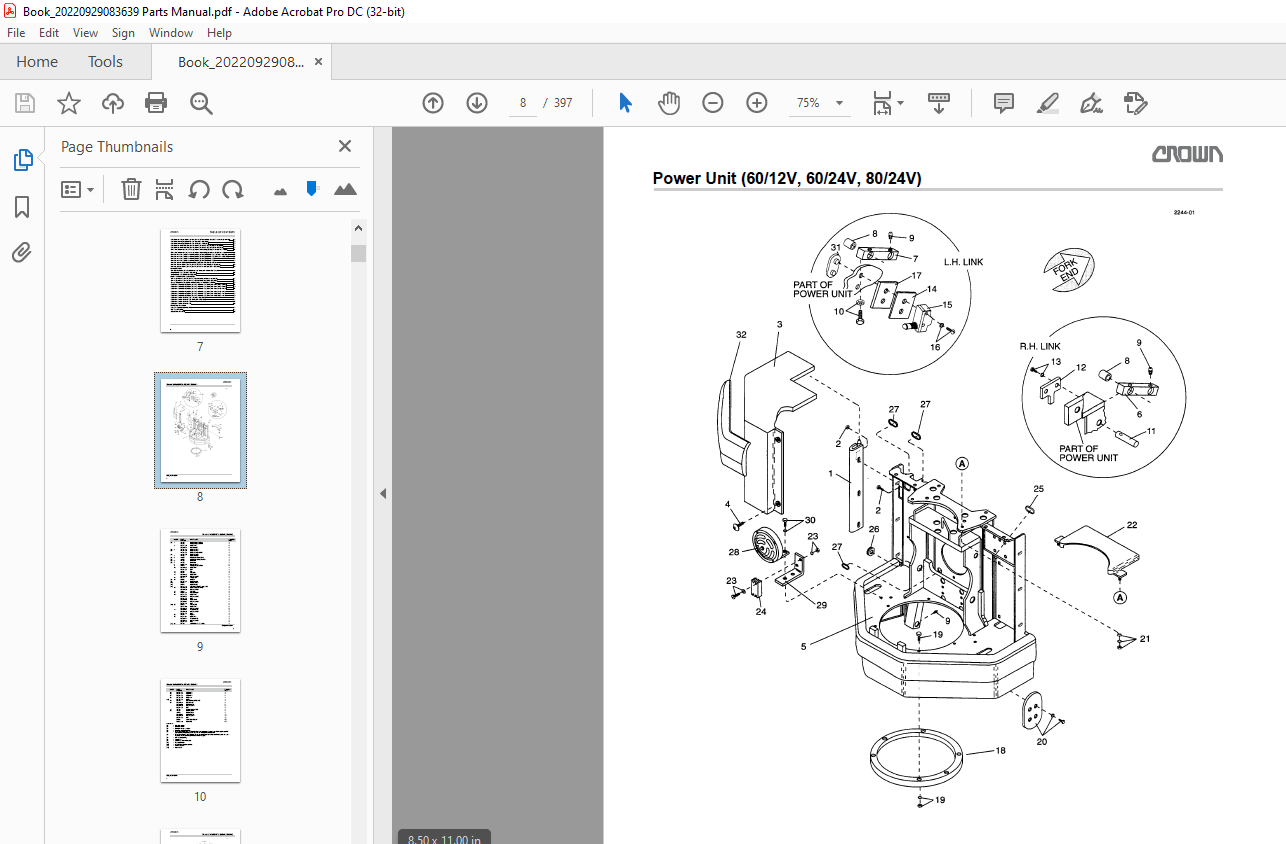The width and height of the screenshot is (1286, 844).
Task: Select the page 10 thumbnail
Action: [200, 731]
